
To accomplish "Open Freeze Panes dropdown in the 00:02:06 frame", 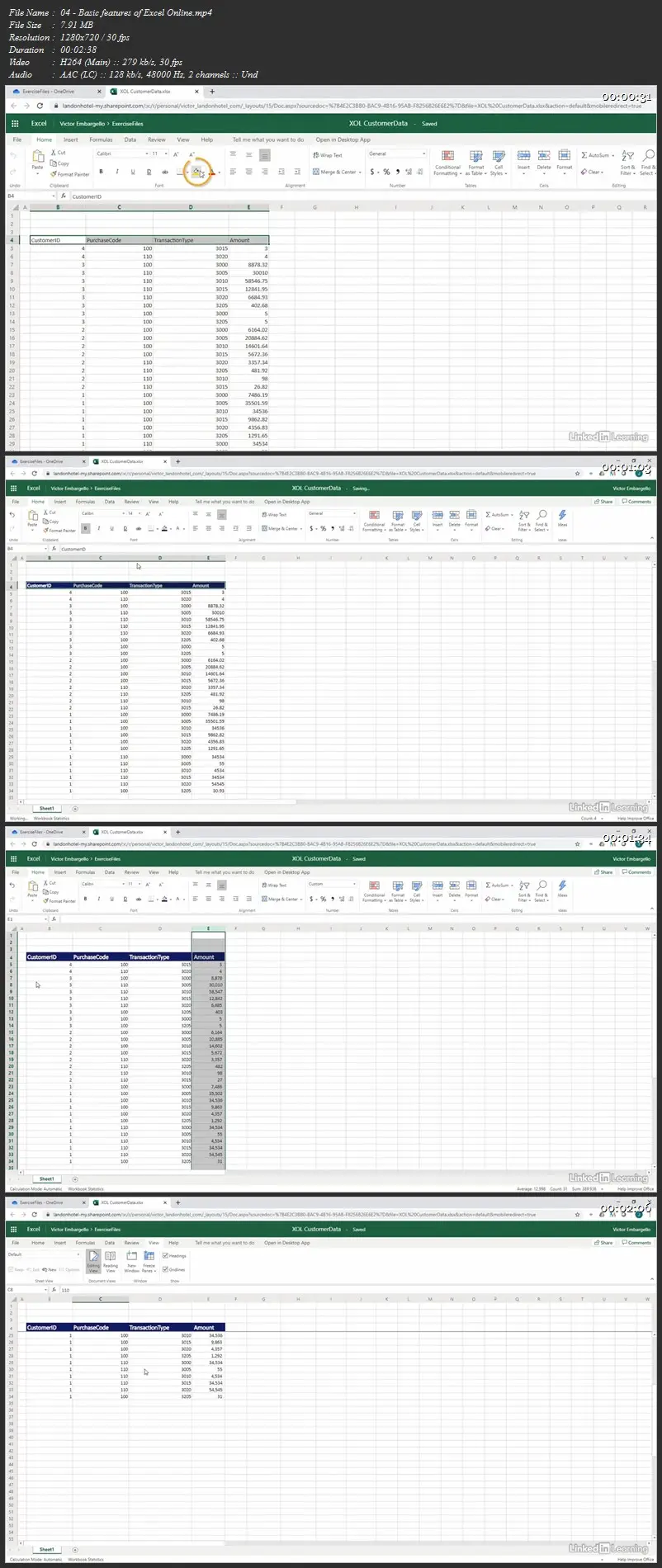I will [x=149, y=1261].
